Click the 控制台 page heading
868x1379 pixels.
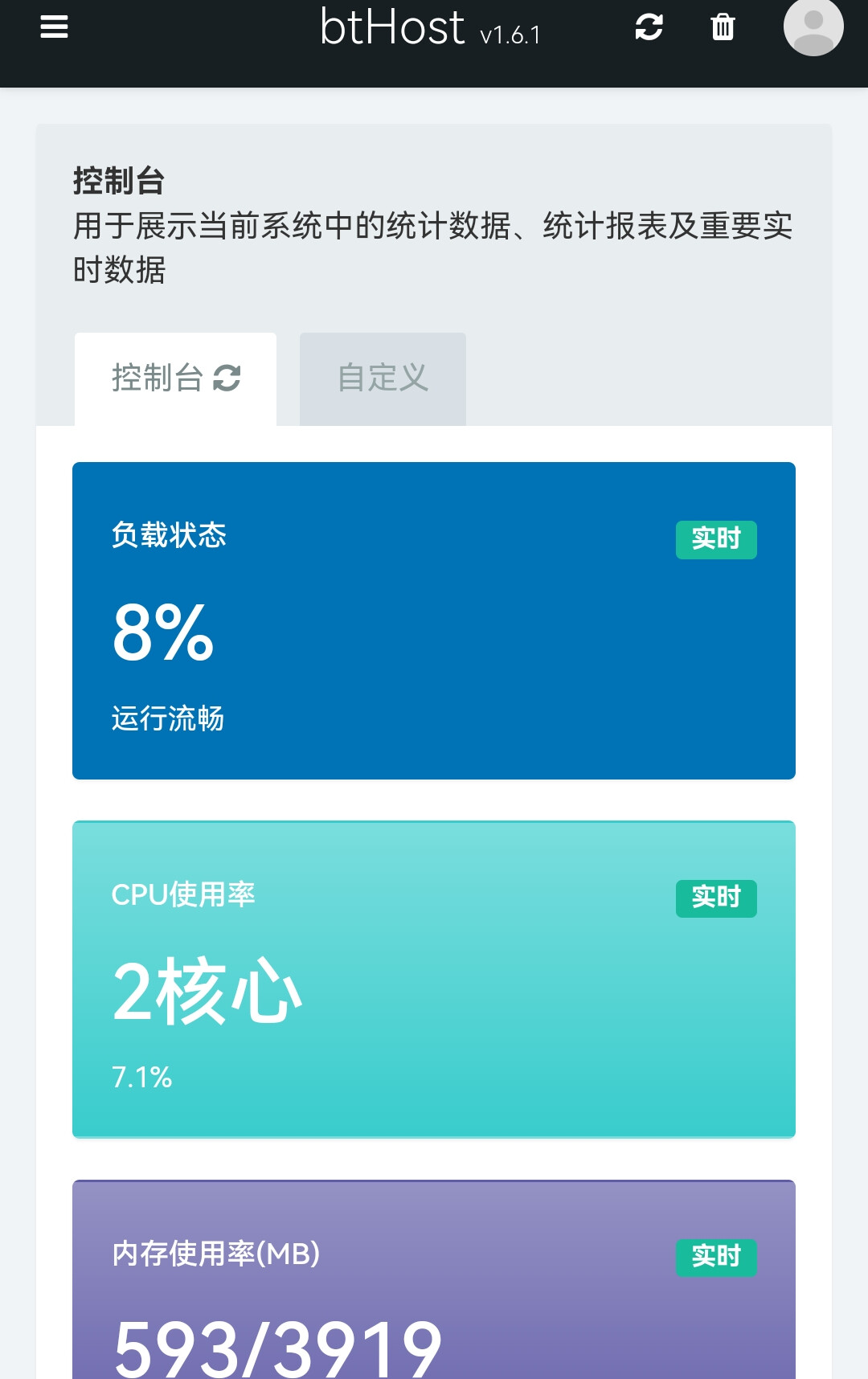click(x=119, y=181)
